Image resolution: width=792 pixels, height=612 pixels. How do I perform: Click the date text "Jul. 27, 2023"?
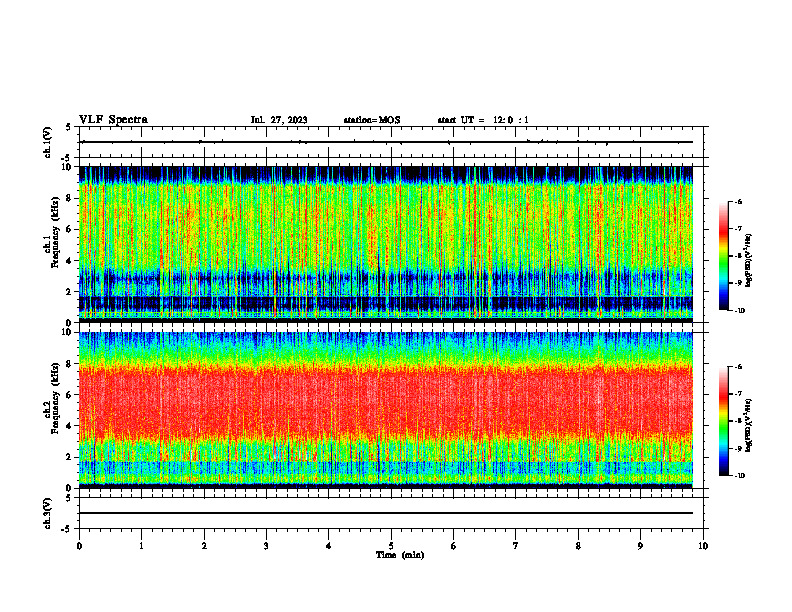279,120
